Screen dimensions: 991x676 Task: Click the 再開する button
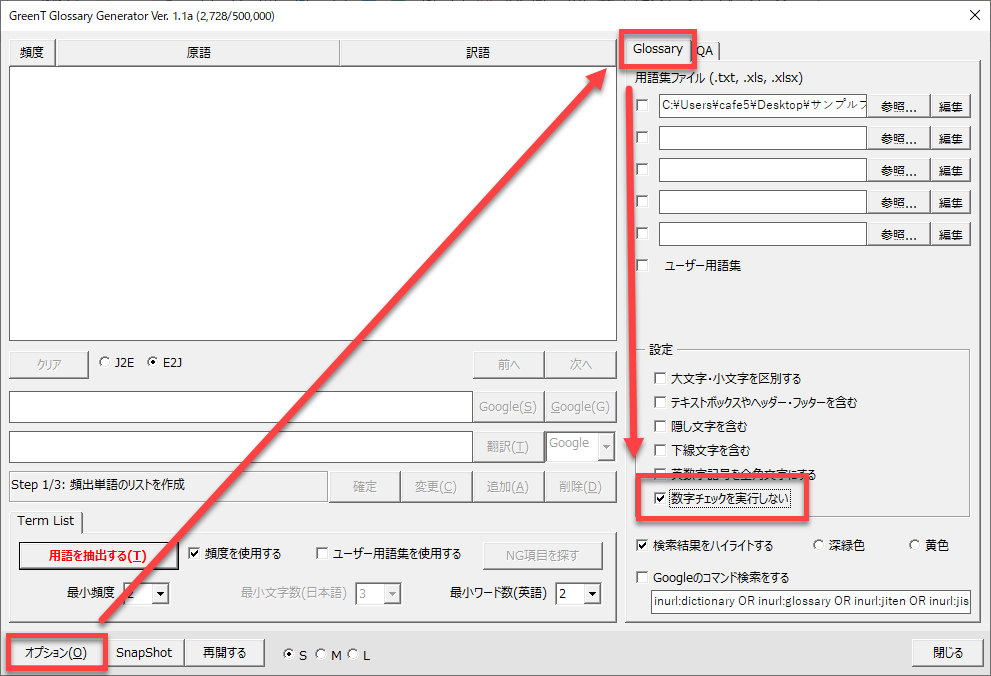(224, 653)
